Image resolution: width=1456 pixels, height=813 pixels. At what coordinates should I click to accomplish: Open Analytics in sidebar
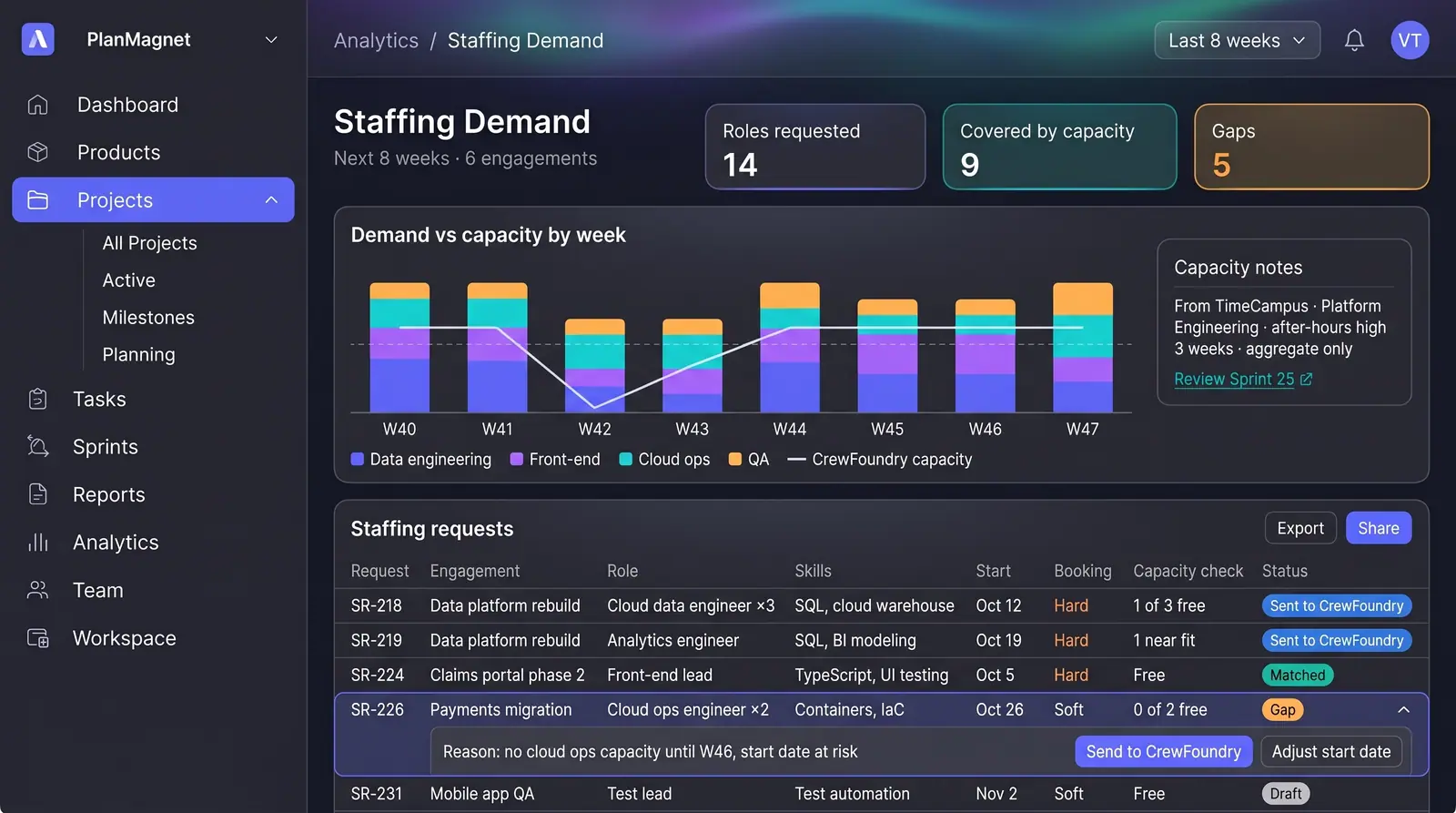[116, 543]
